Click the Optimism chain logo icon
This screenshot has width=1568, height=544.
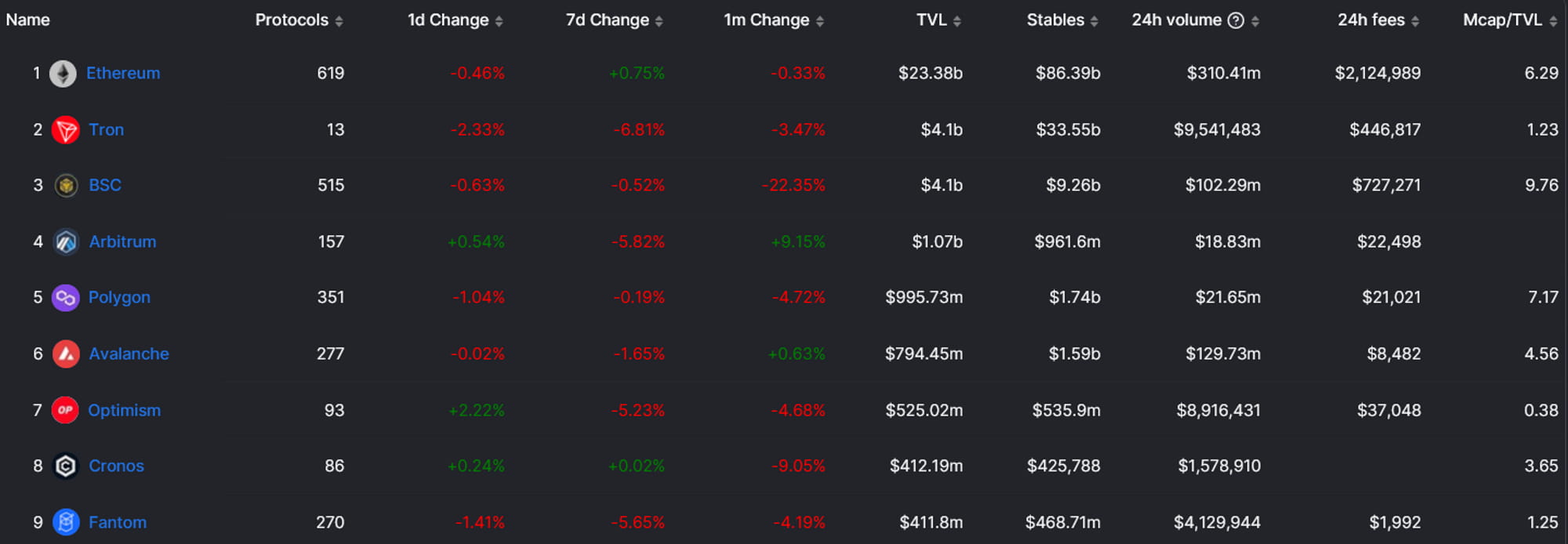(65, 410)
